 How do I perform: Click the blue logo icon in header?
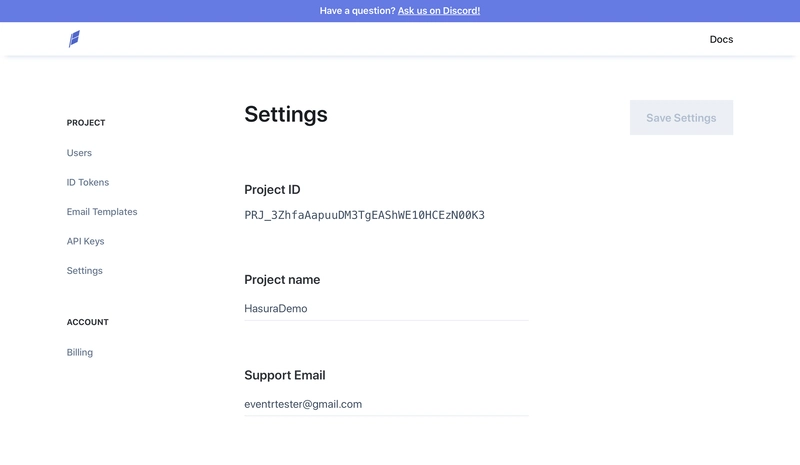coord(74,39)
